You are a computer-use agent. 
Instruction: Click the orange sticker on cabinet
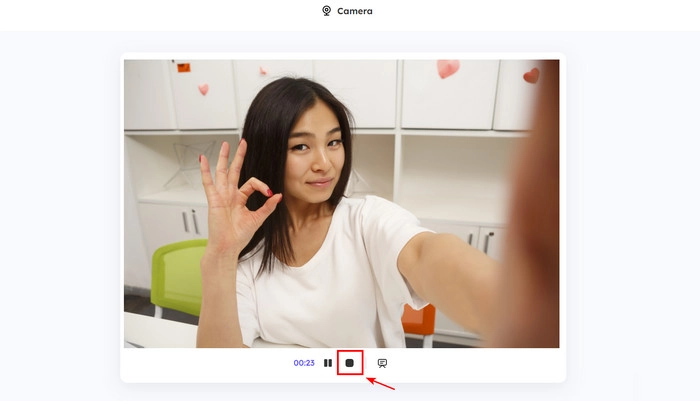click(x=183, y=67)
